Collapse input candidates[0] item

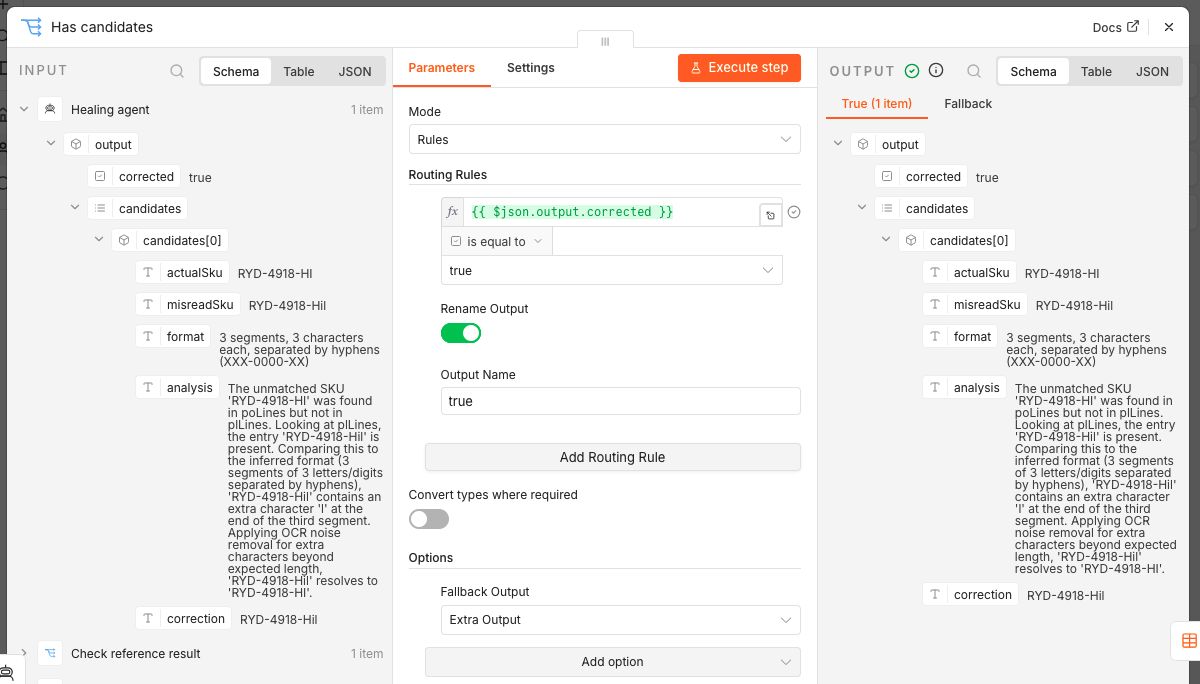click(x=99, y=240)
